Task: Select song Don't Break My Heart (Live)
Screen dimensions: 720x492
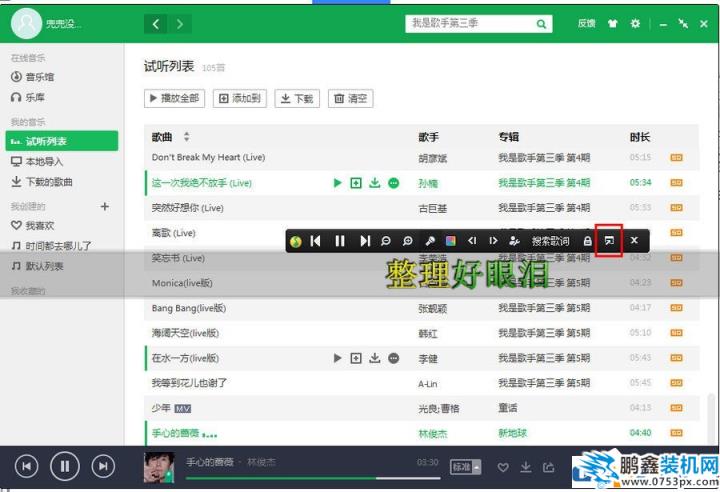Action: click(208, 157)
